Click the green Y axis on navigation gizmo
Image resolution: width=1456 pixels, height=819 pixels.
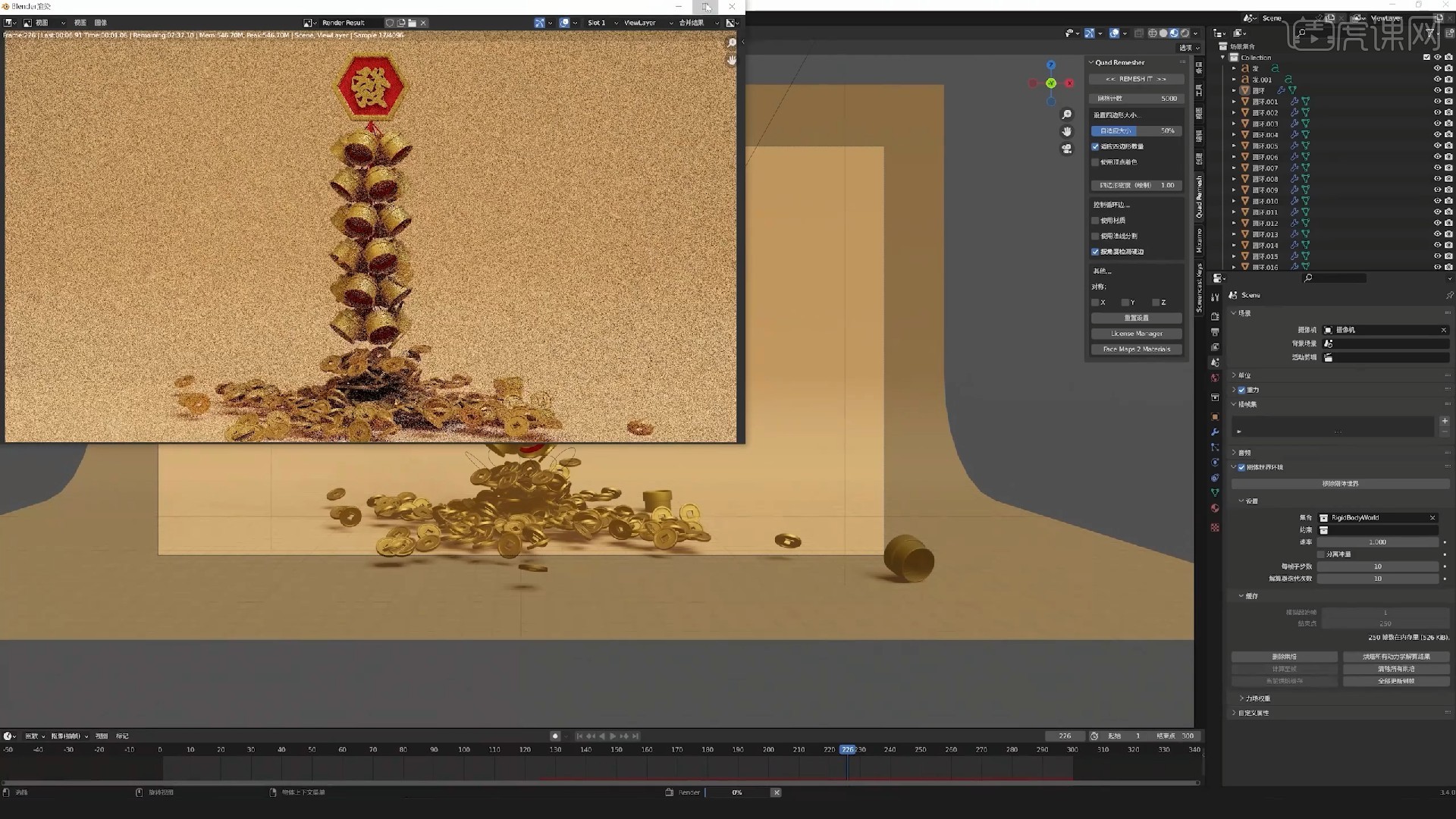coord(1051,83)
